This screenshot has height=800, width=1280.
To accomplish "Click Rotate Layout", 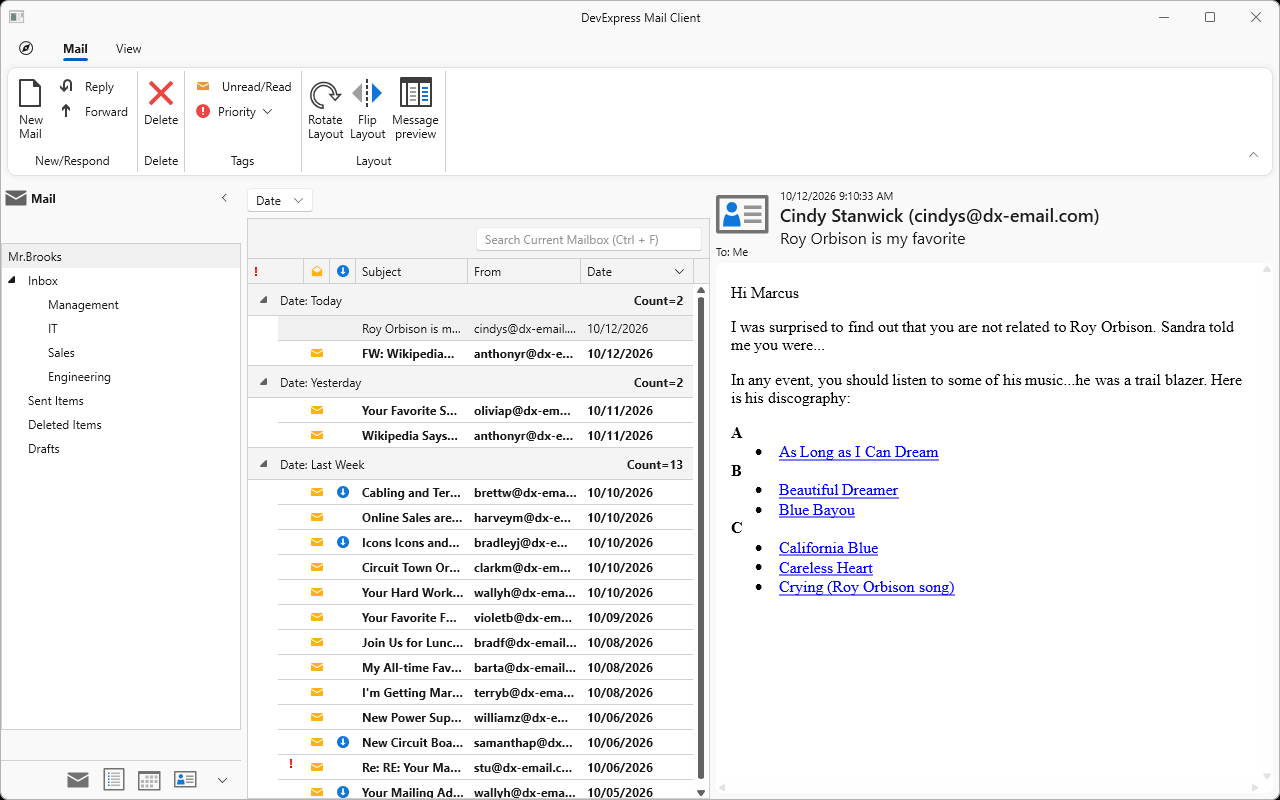I will pos(325,110).
